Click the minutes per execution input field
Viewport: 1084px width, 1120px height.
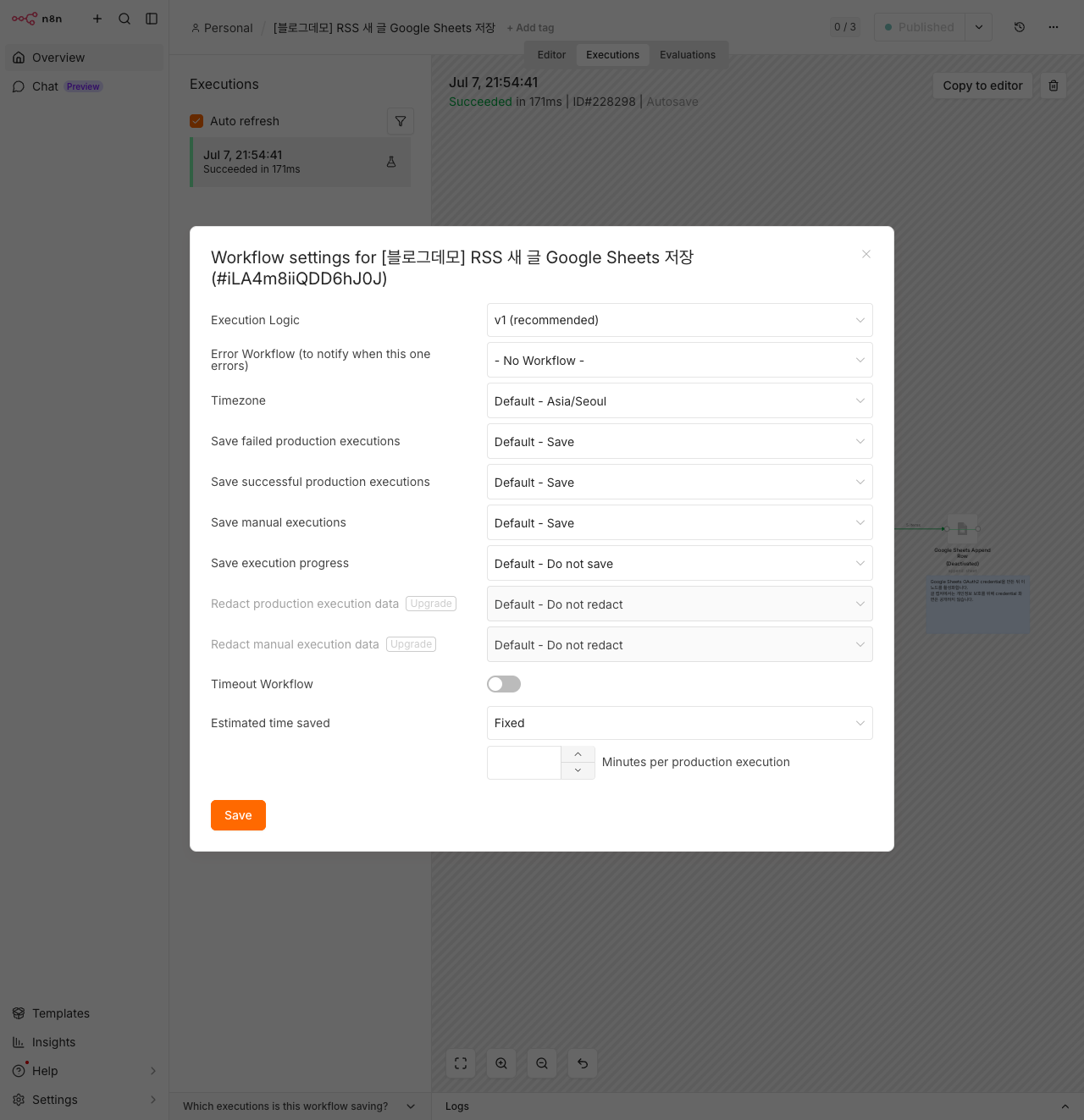click(x=524, y=763)
